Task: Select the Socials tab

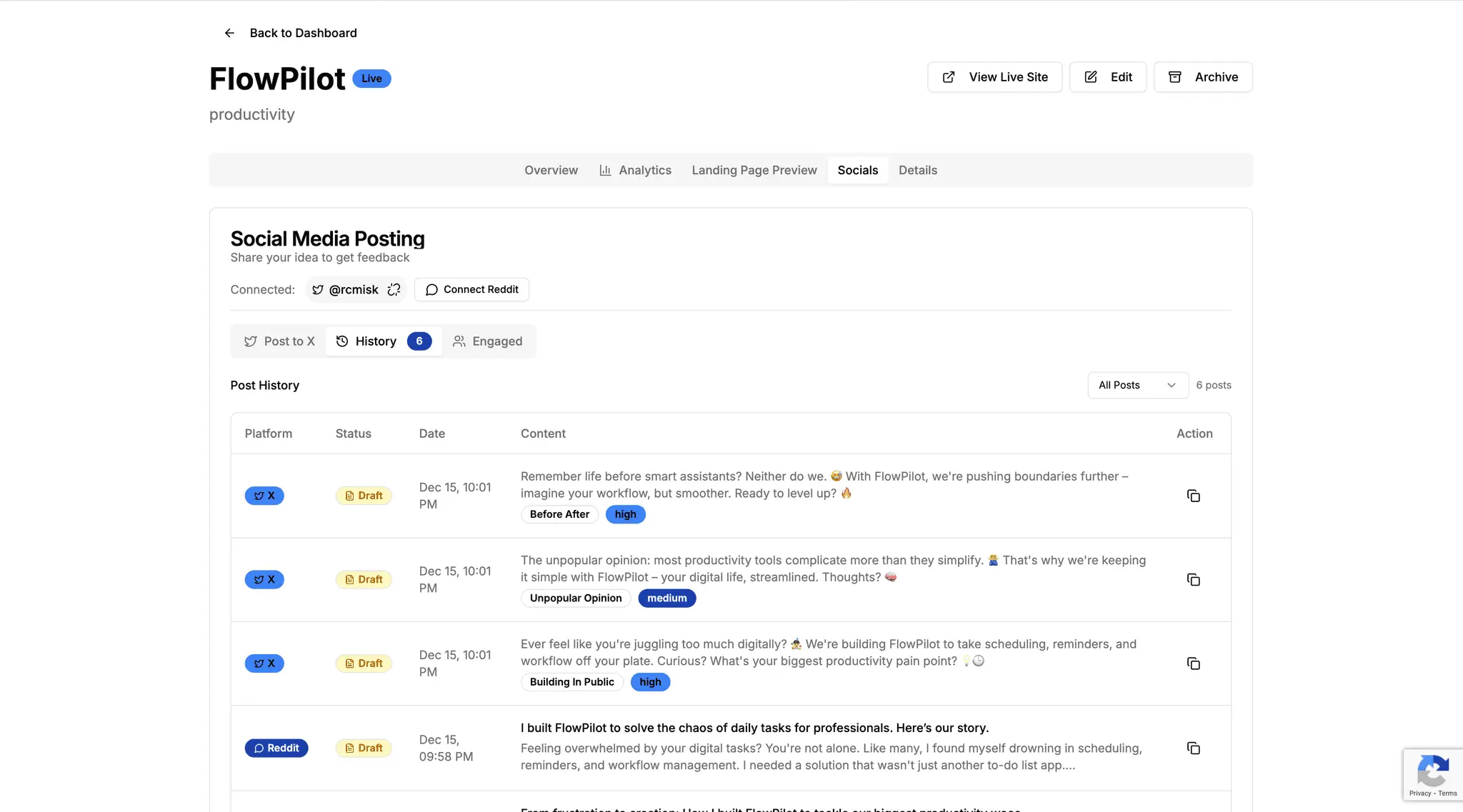Action: click(857, 170)
